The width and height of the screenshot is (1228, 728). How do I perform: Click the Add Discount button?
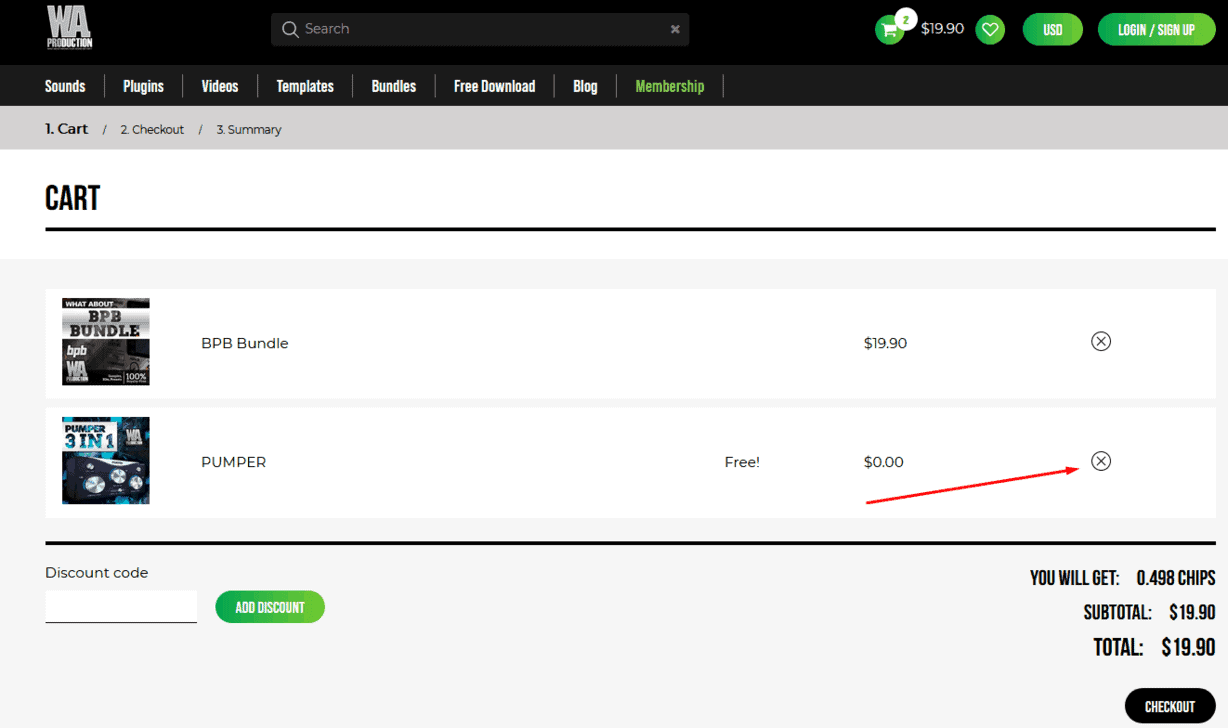(270, 607)
